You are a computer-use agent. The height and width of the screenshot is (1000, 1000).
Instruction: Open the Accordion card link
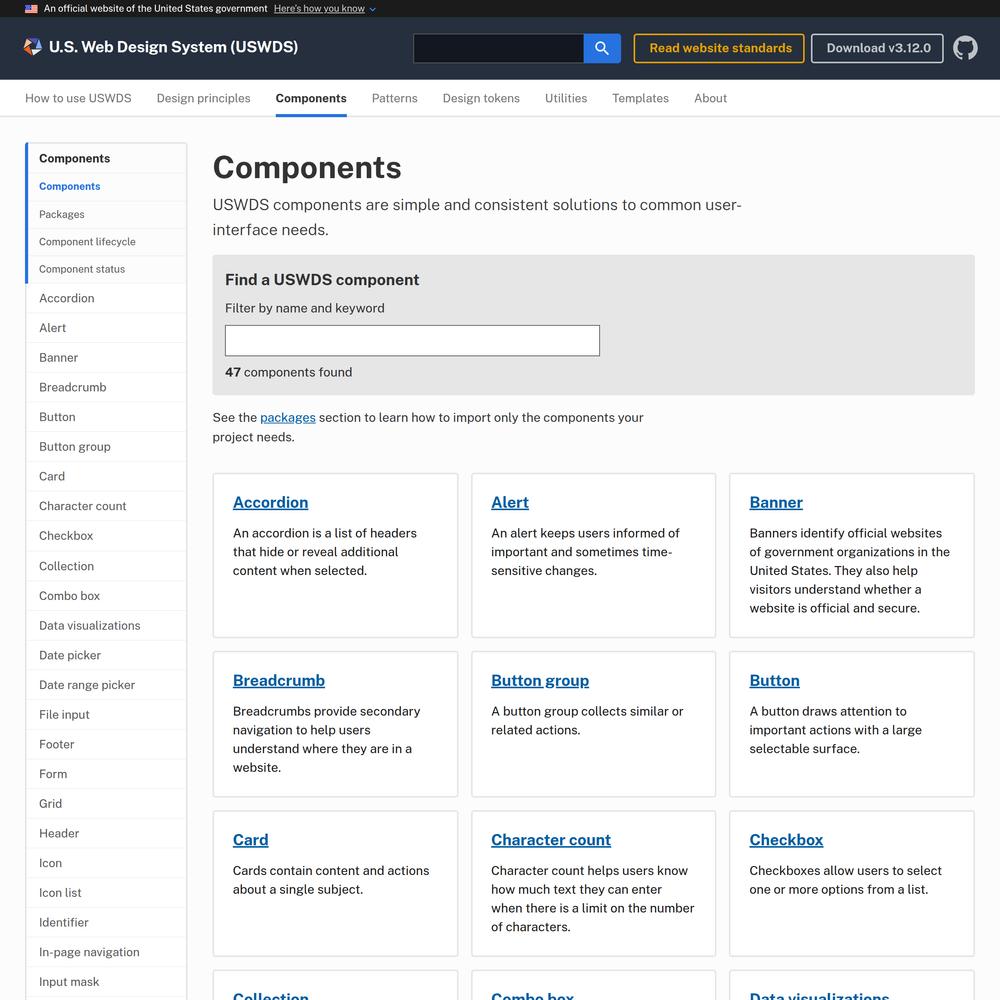[x=270, y=503]
